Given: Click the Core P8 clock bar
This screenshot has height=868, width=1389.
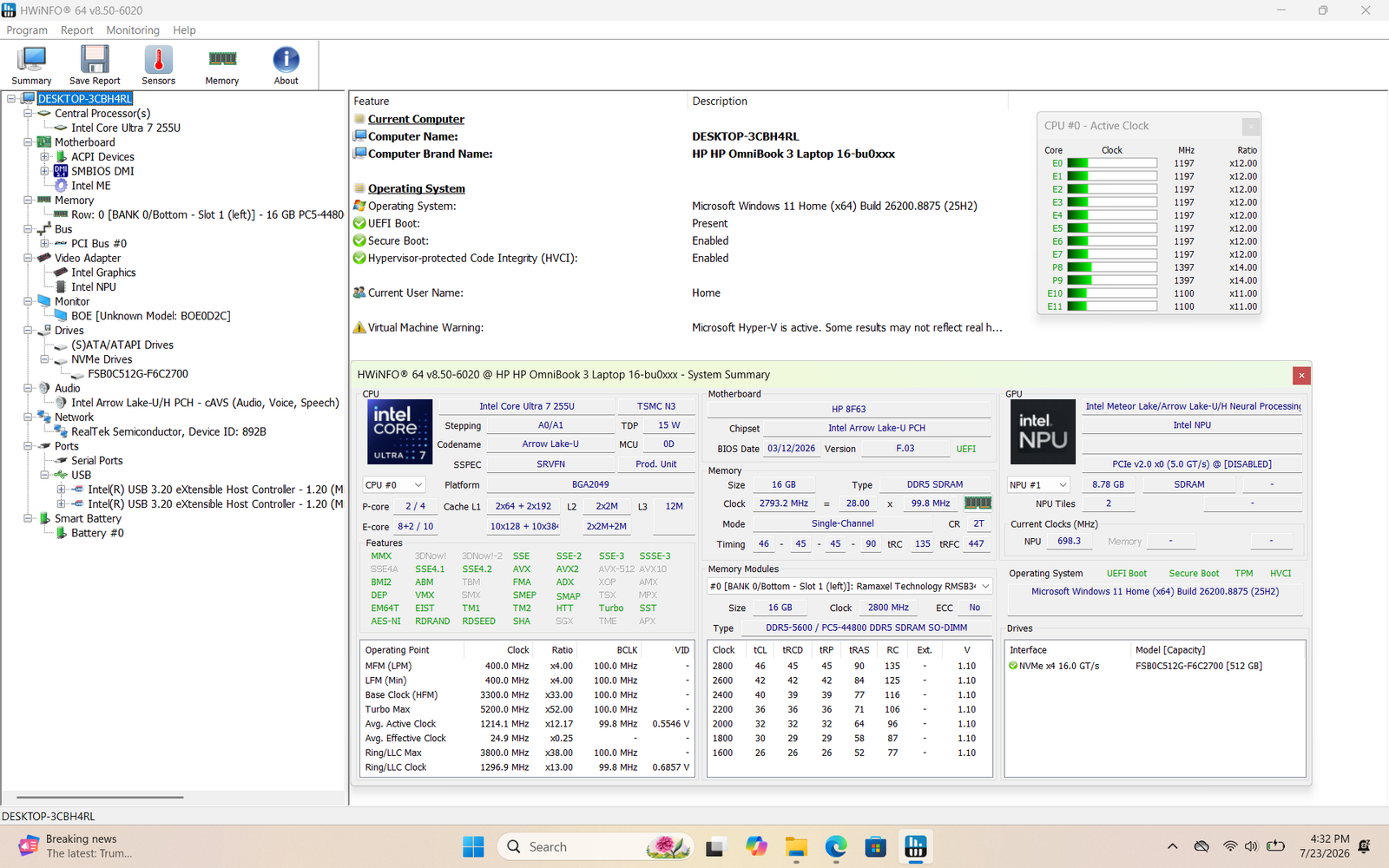Looking at the screenshot, I should pos(1112,267).
